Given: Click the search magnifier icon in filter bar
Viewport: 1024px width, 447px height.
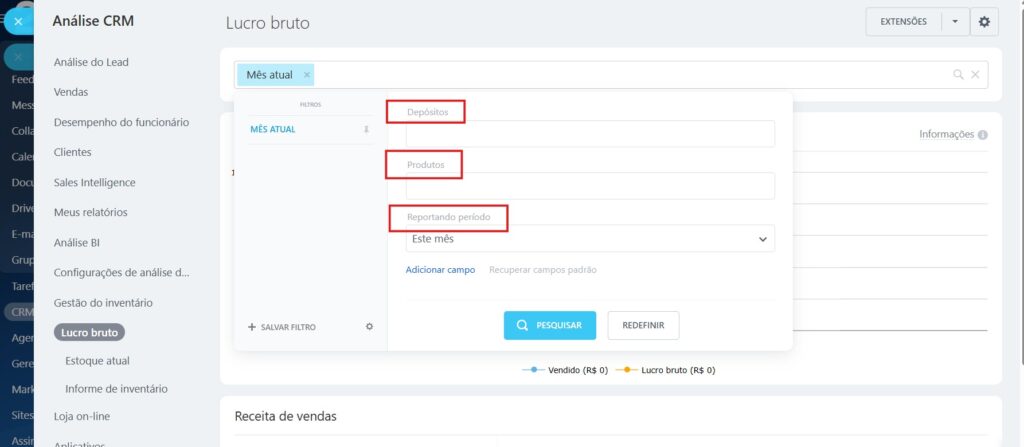Looking at the screenshot, I should [x=958, y=74].
